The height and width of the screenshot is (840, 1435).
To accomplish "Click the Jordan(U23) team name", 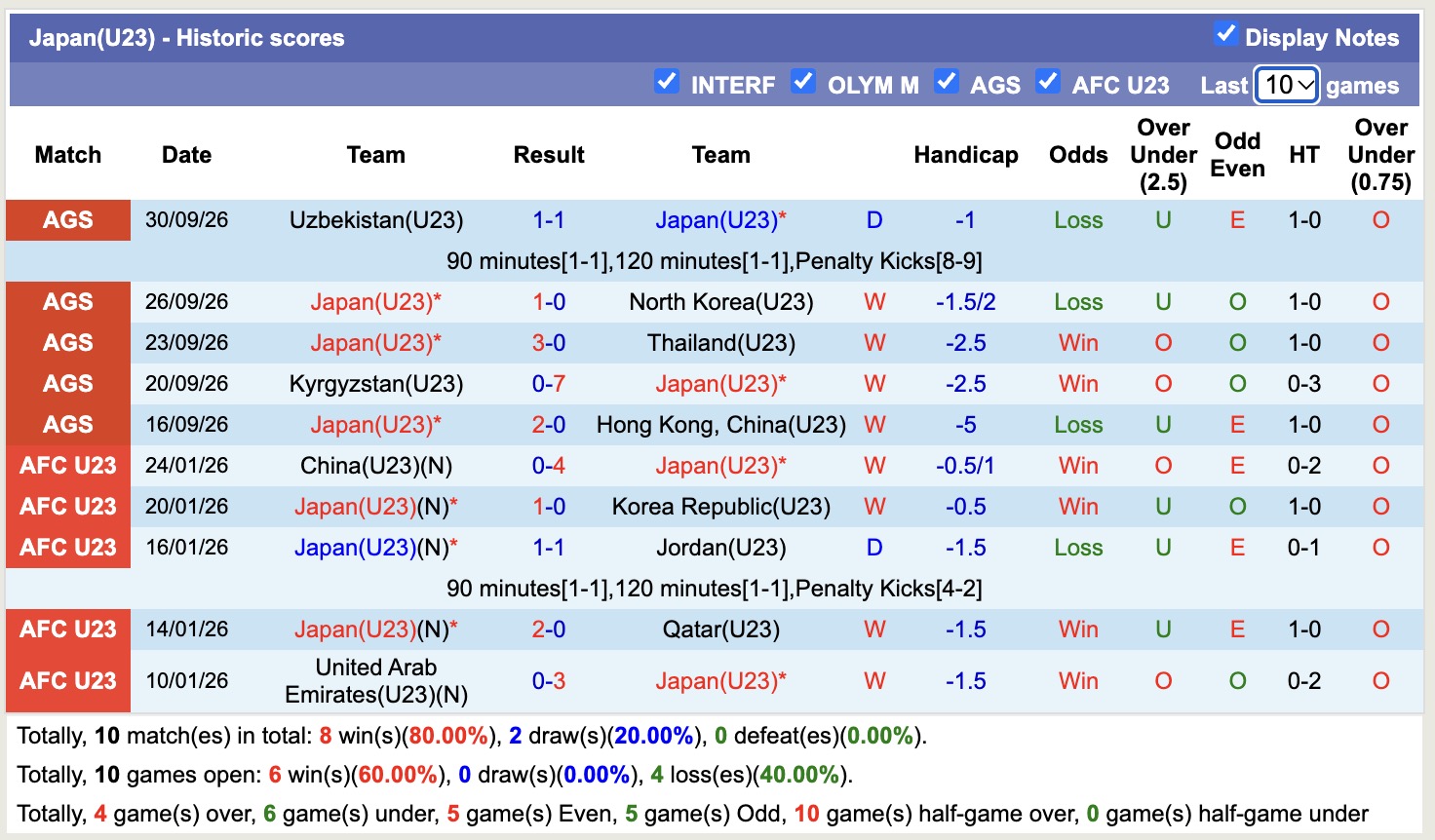I will tap(721, 548).
